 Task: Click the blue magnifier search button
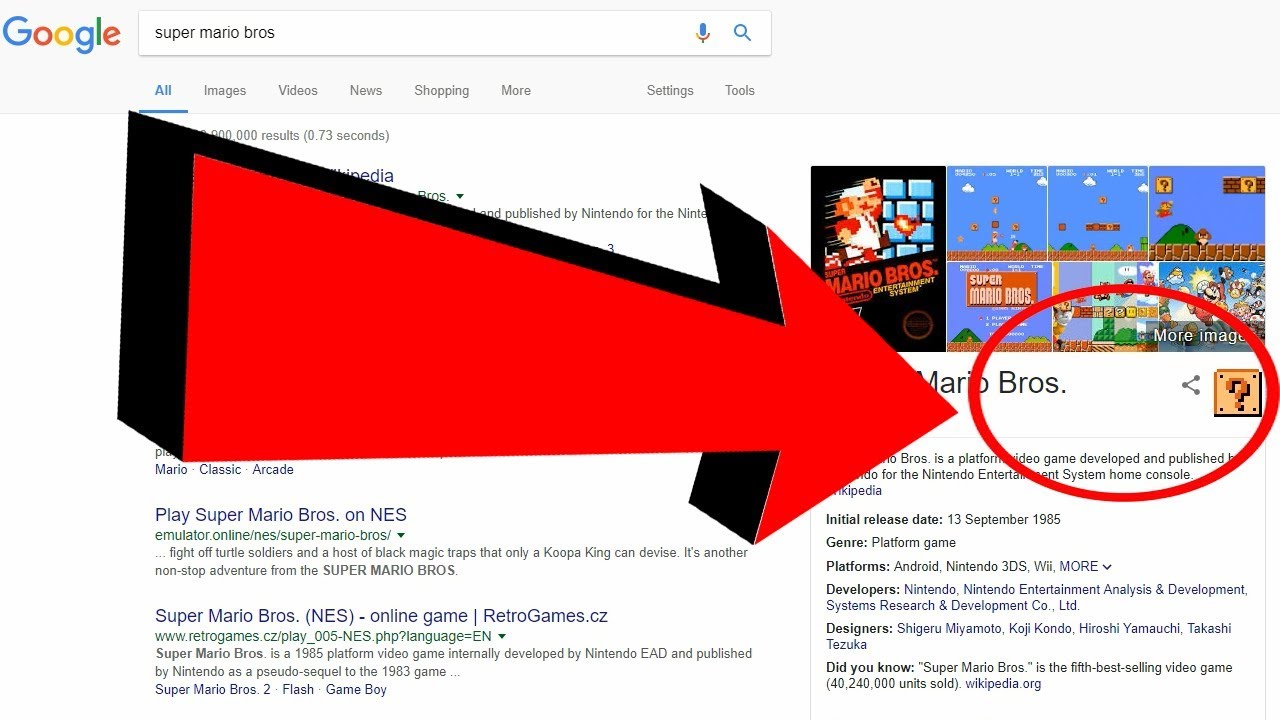742,33
